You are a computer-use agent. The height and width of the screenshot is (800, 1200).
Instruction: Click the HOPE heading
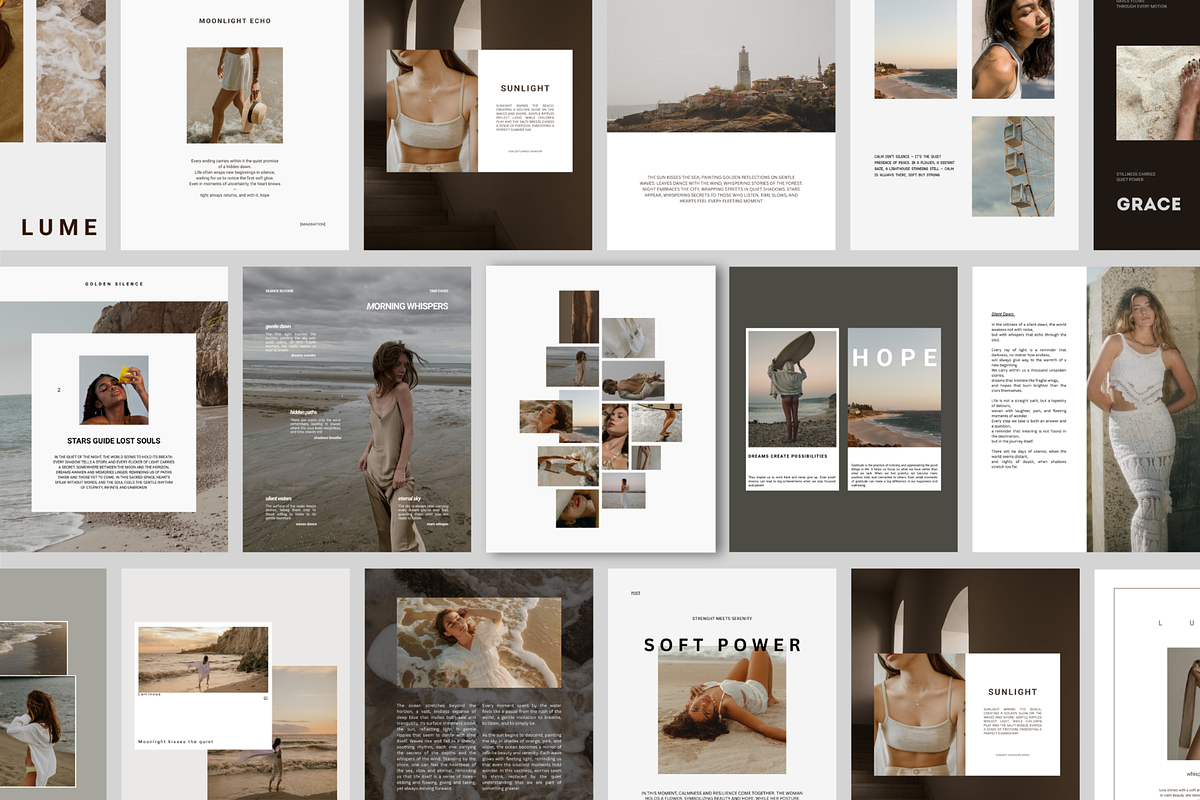point(895,358)
